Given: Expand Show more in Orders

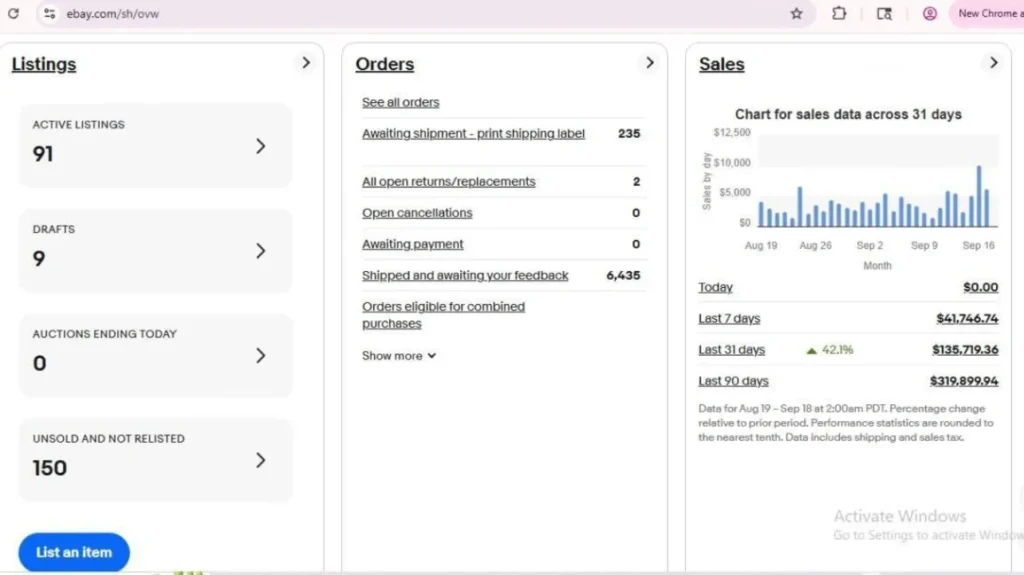Looking at the screenshot, I should [x=399, y=356].
